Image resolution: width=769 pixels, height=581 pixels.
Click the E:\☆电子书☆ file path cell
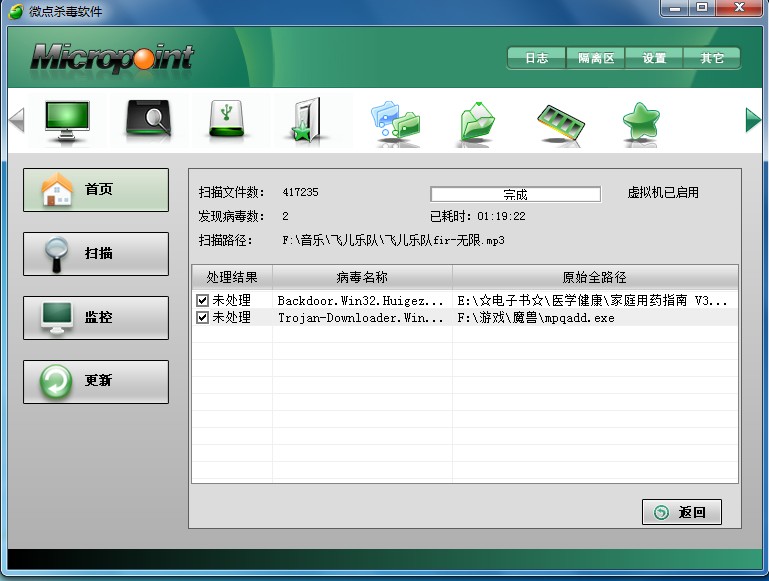pos(592,301)
